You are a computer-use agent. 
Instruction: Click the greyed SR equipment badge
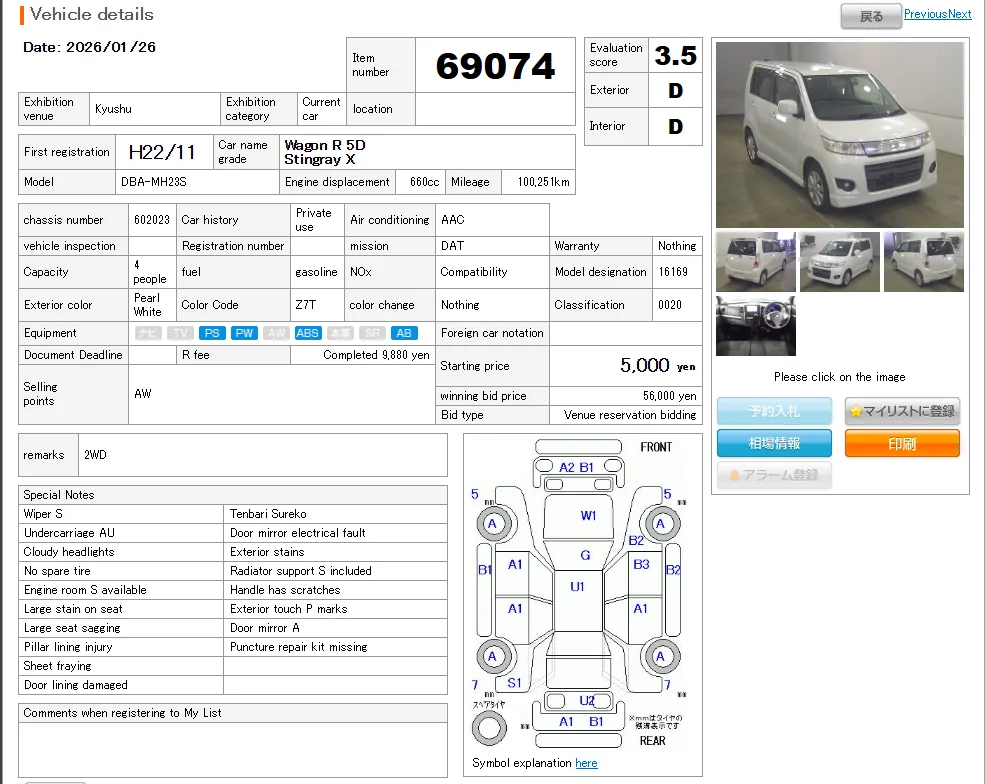tap(372, 333)
